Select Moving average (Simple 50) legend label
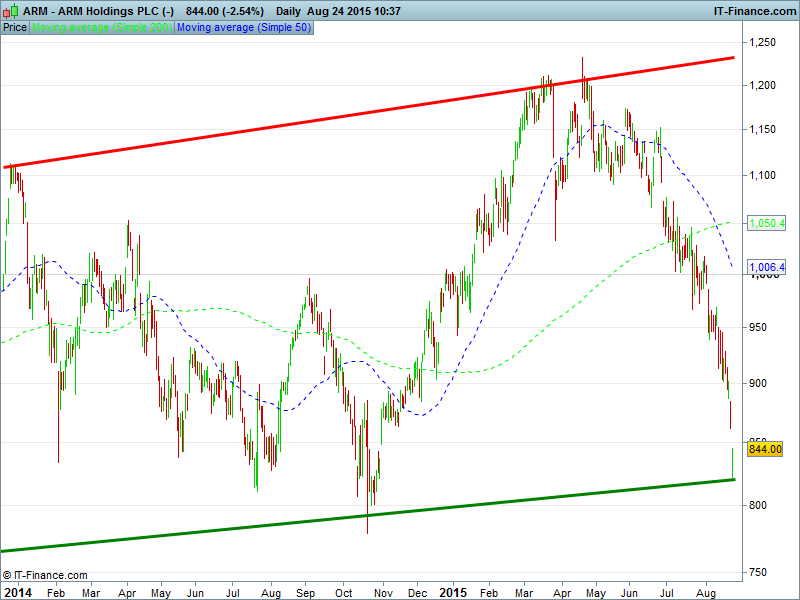Screen dimensions: 800x600 pos(243,27)
